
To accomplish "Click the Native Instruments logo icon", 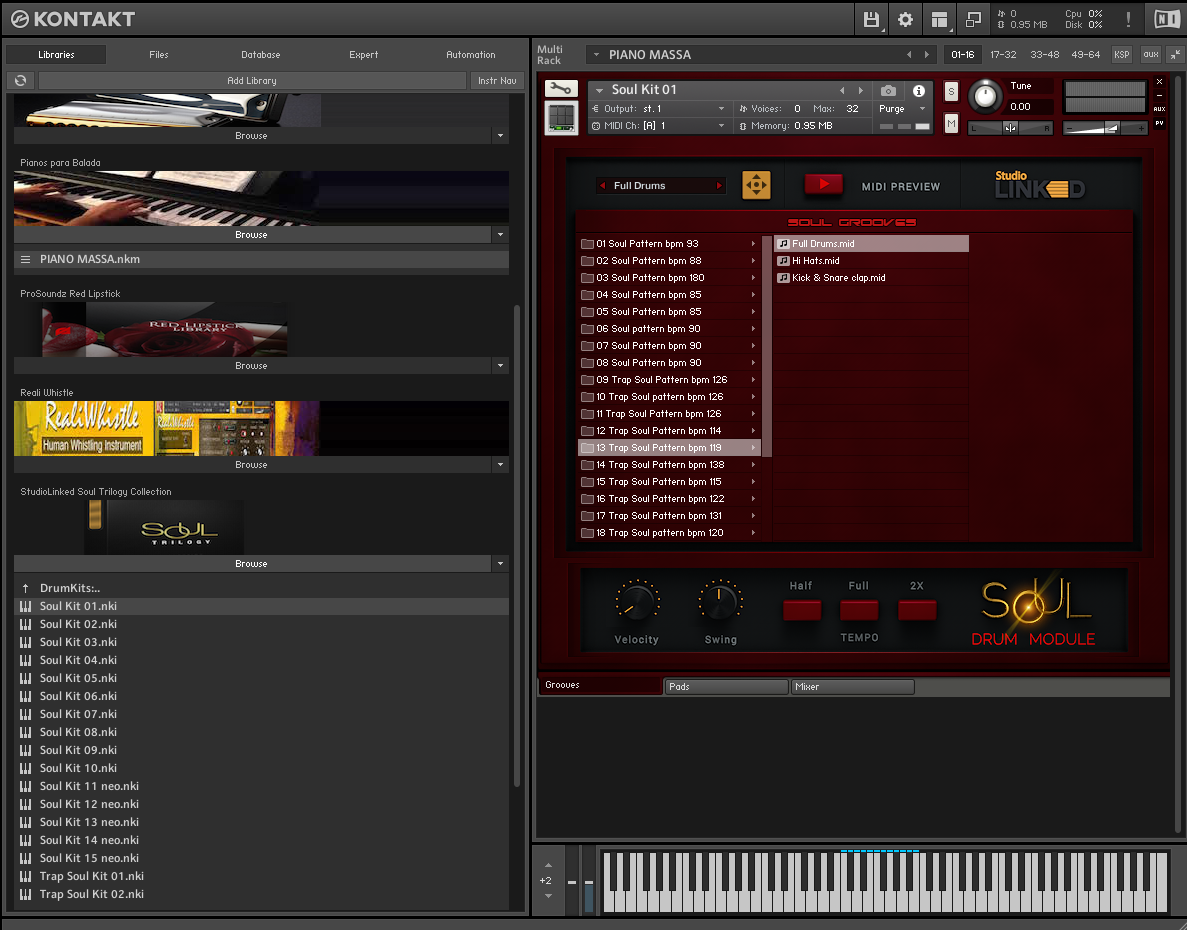I will [1166, 20].
